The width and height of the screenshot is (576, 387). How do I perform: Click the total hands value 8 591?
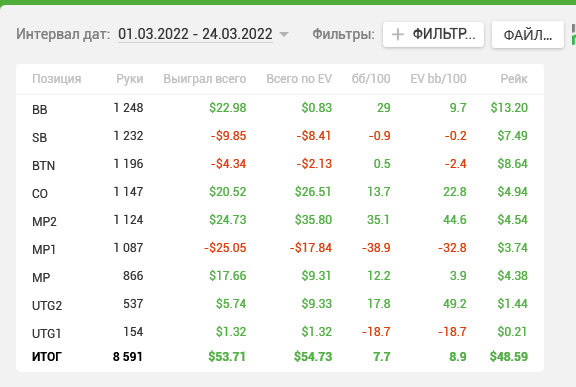127,357
